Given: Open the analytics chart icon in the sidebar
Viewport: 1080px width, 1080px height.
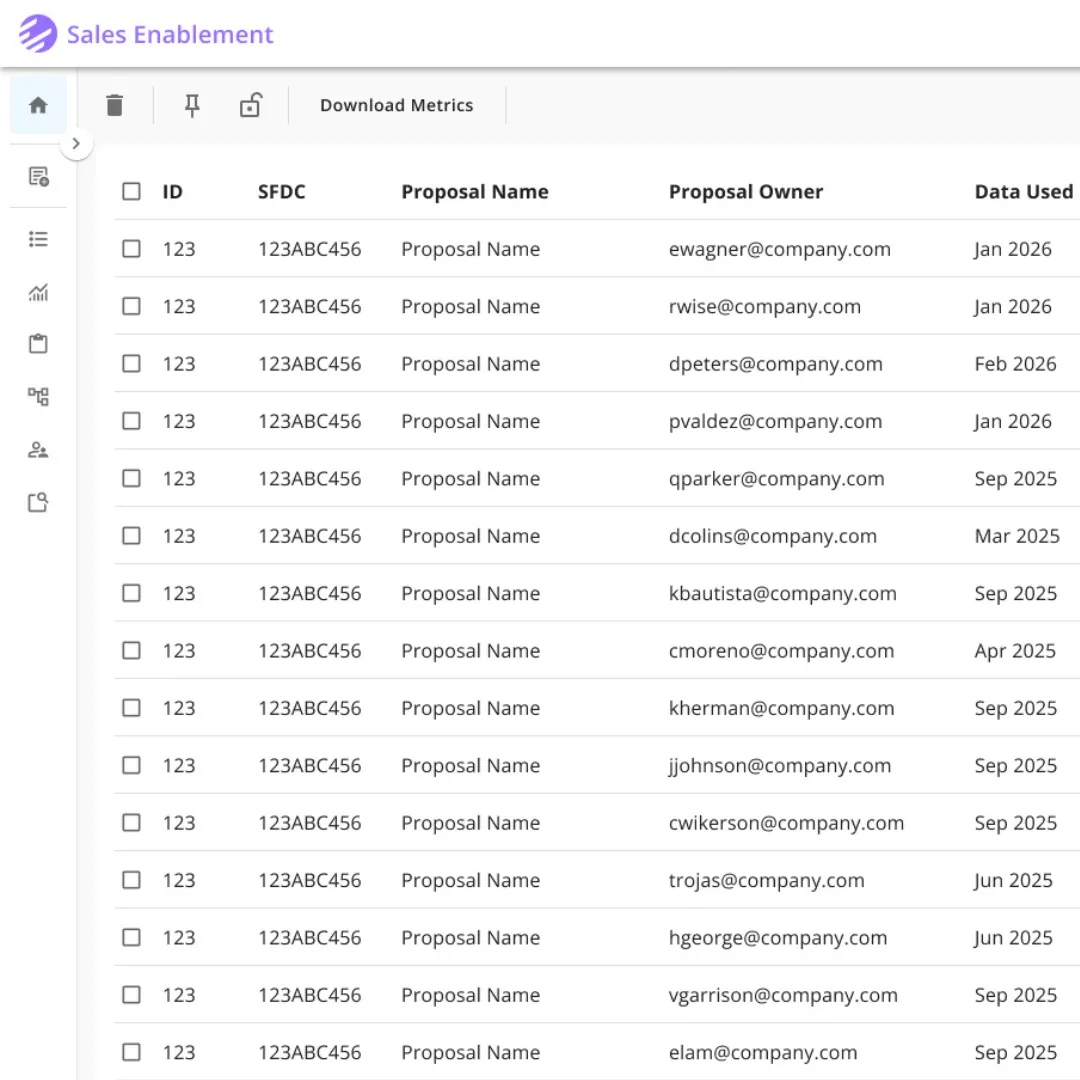Looking at the screenshot, I should (x=38, y=293).
